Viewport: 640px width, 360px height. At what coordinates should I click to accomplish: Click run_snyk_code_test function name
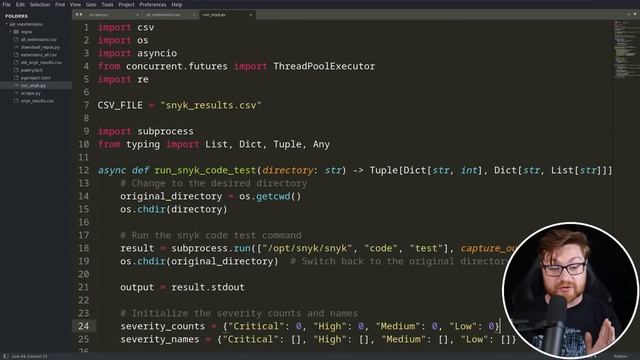205,170
